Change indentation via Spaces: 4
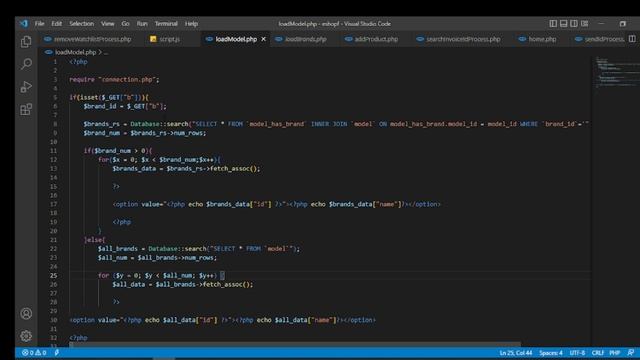This screenshot has width=640, height=360. pyautogui.click(x=551, y=353)
